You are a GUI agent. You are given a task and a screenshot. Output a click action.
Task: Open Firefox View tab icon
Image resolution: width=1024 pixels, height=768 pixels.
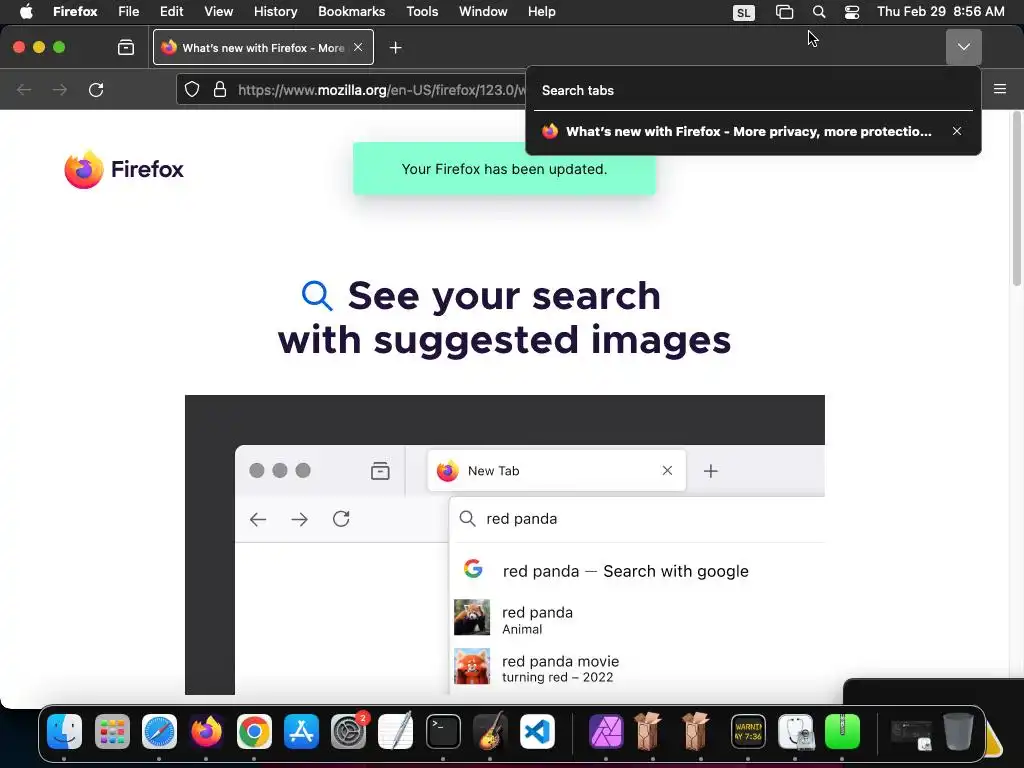click(126, 47)
